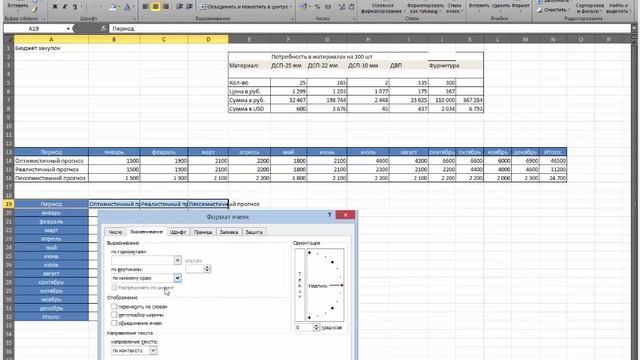640x360 pixels.
Task: Click the insert function fx icon
Action: (x=104, y=29)
